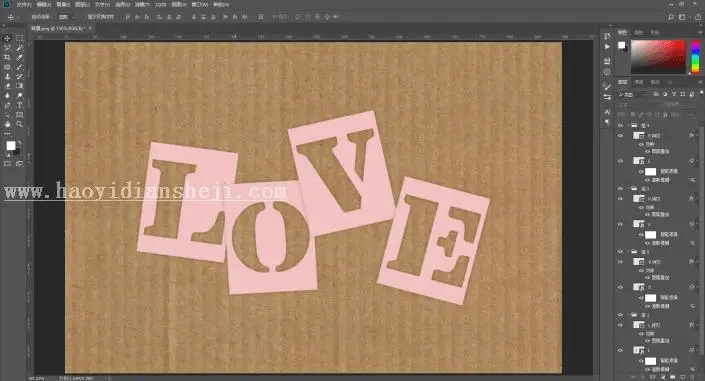The width and height of the screenshot is (705, 381).
Task: Open the 滤镜 (Filter) menu
Action: 142,4
